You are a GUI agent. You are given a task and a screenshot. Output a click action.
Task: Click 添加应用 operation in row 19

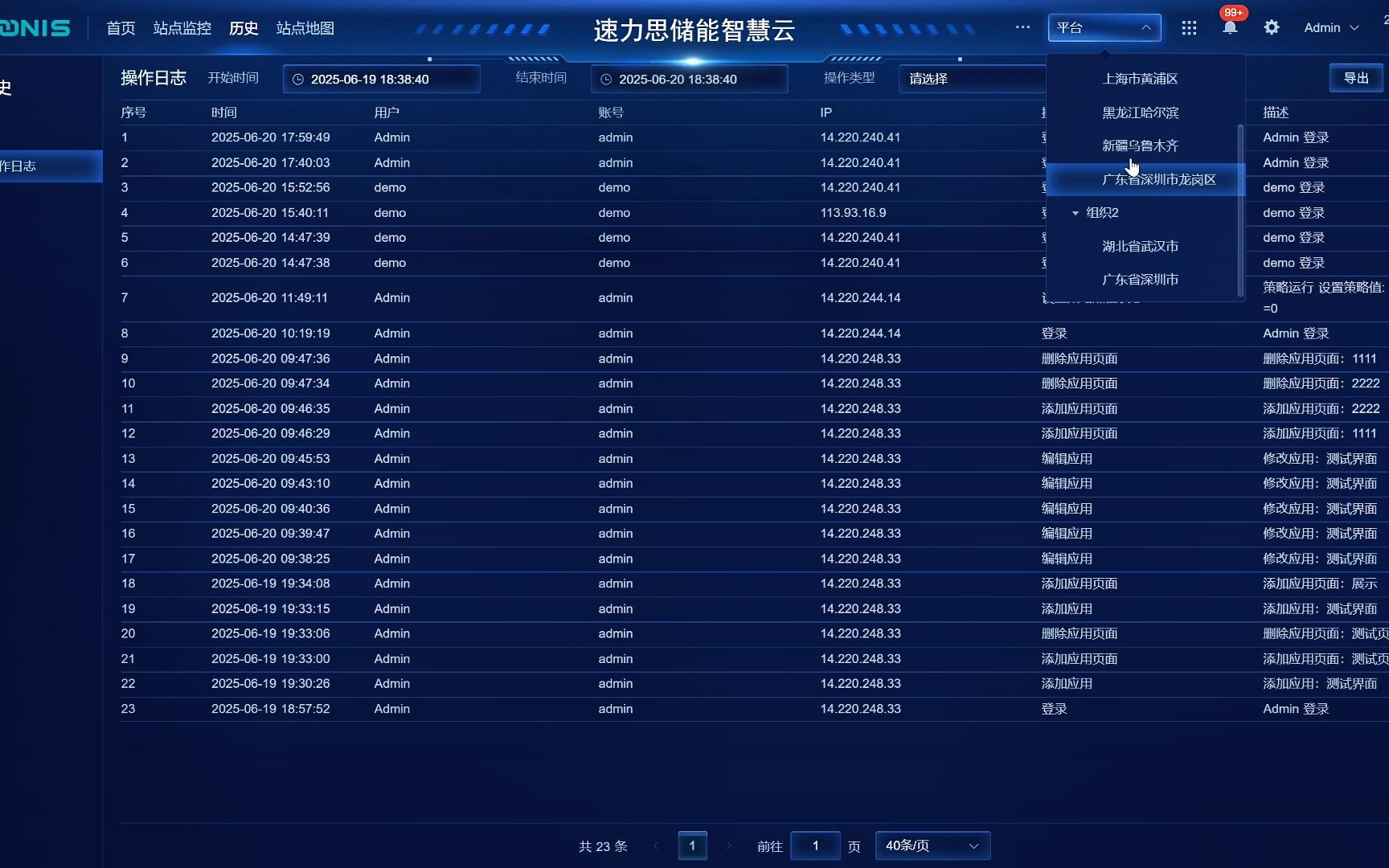tap(1067, 608)
